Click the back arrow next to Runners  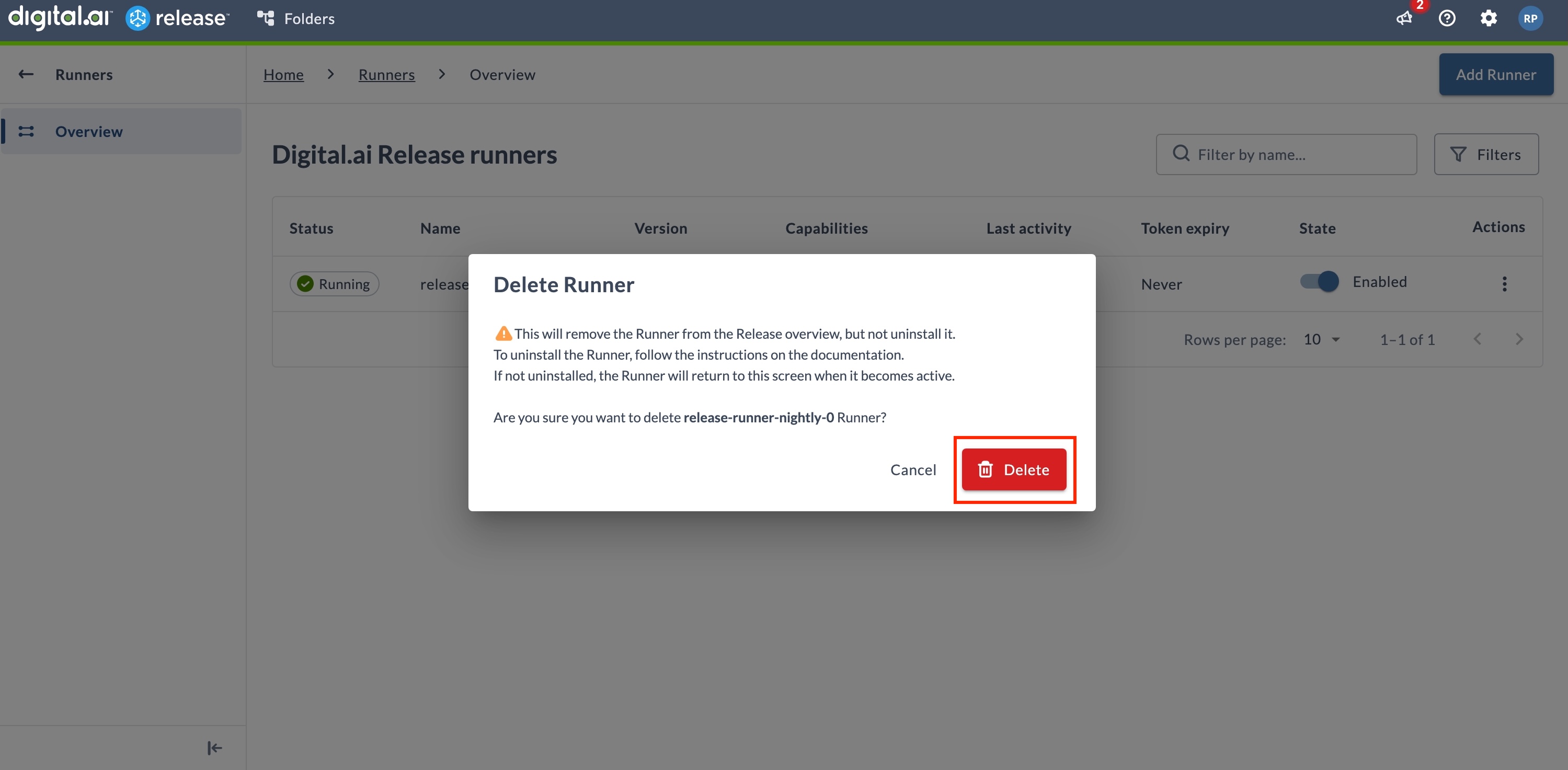[26, 74]
